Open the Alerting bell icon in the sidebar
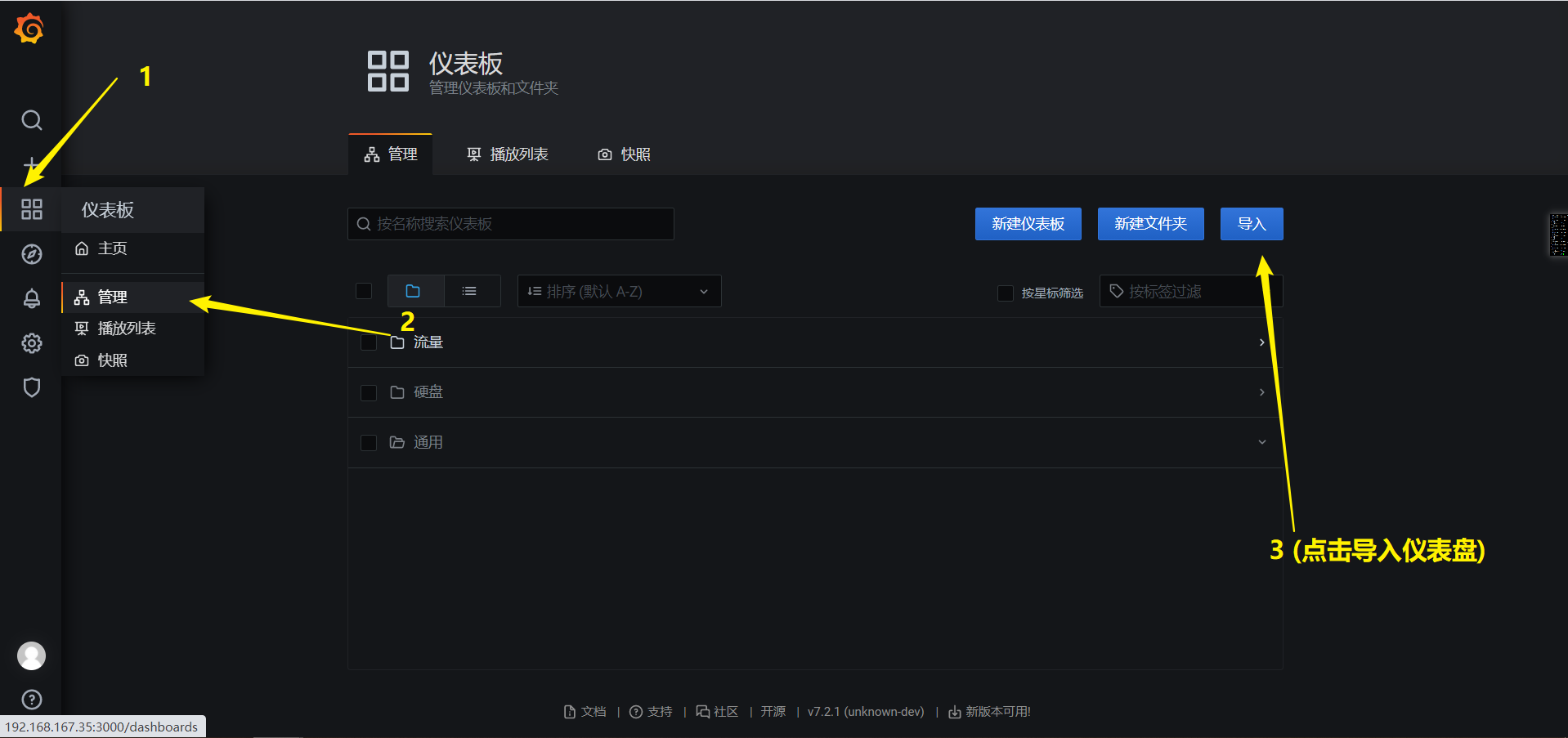Screen dimensions: 1568x738 coord(31,298)
